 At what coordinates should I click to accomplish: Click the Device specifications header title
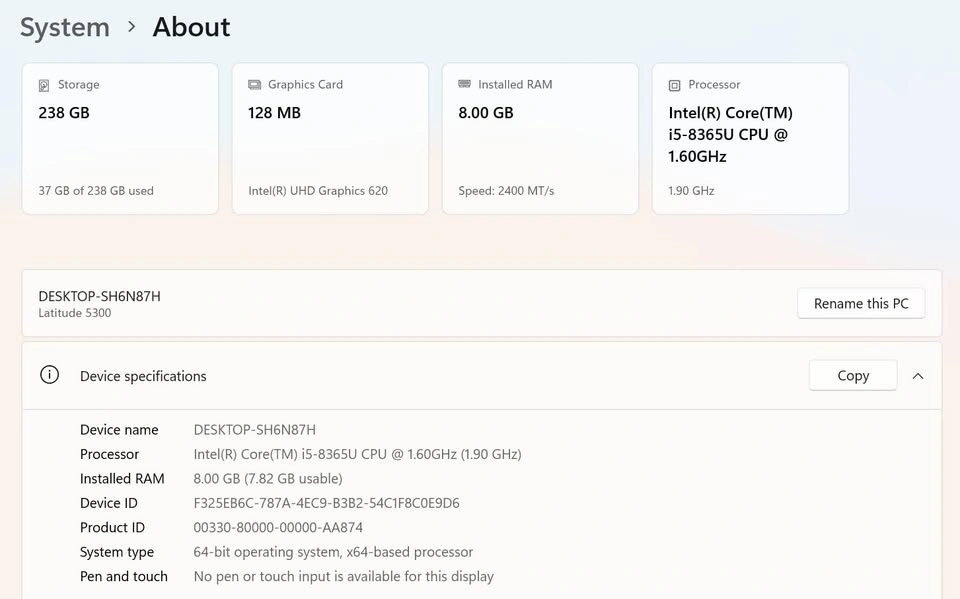(x=143, y=376)
